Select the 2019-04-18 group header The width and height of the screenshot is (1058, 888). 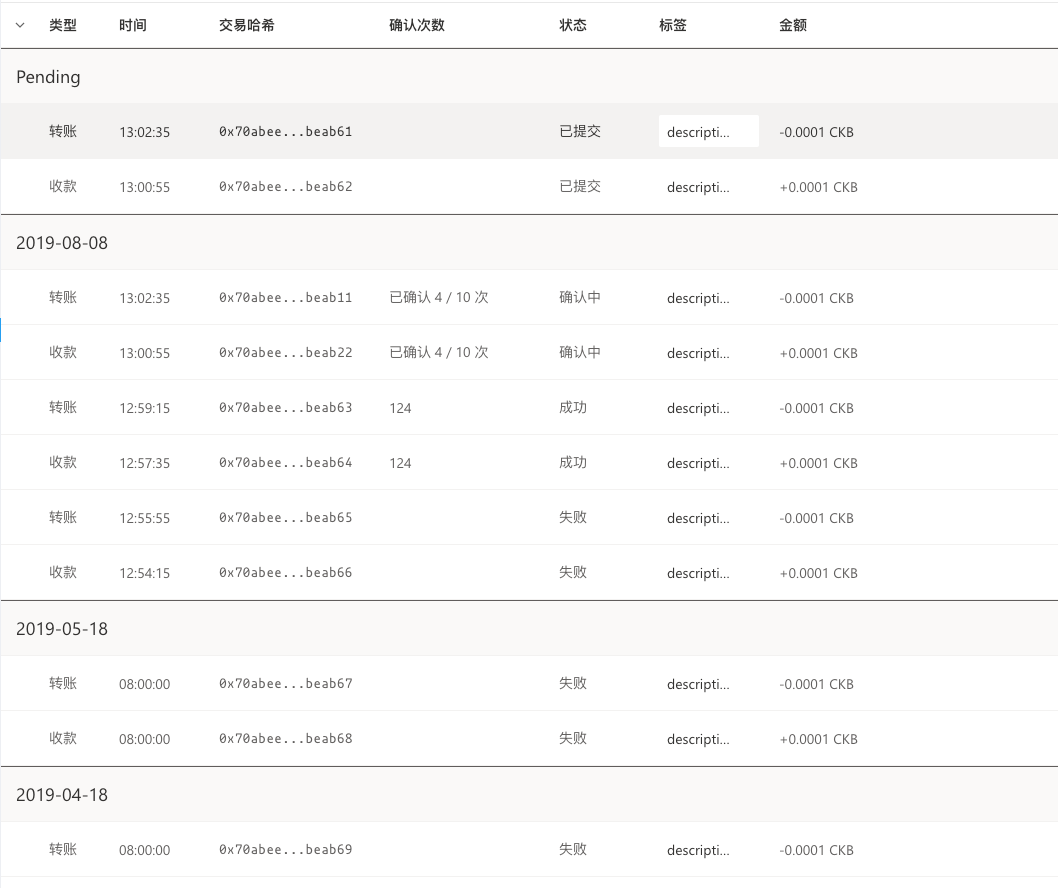click(529, 794)
